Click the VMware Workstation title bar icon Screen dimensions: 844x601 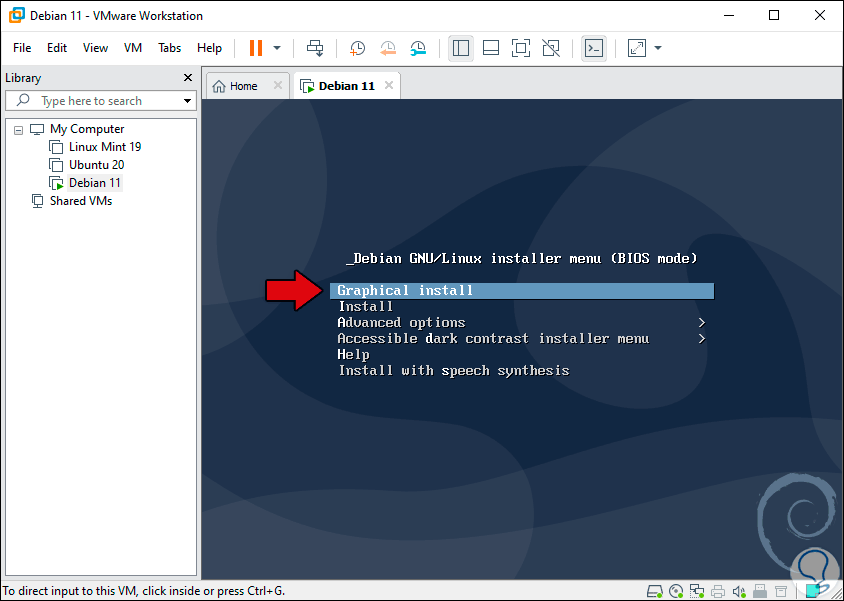pyautogui.click(x=16, y=15)
